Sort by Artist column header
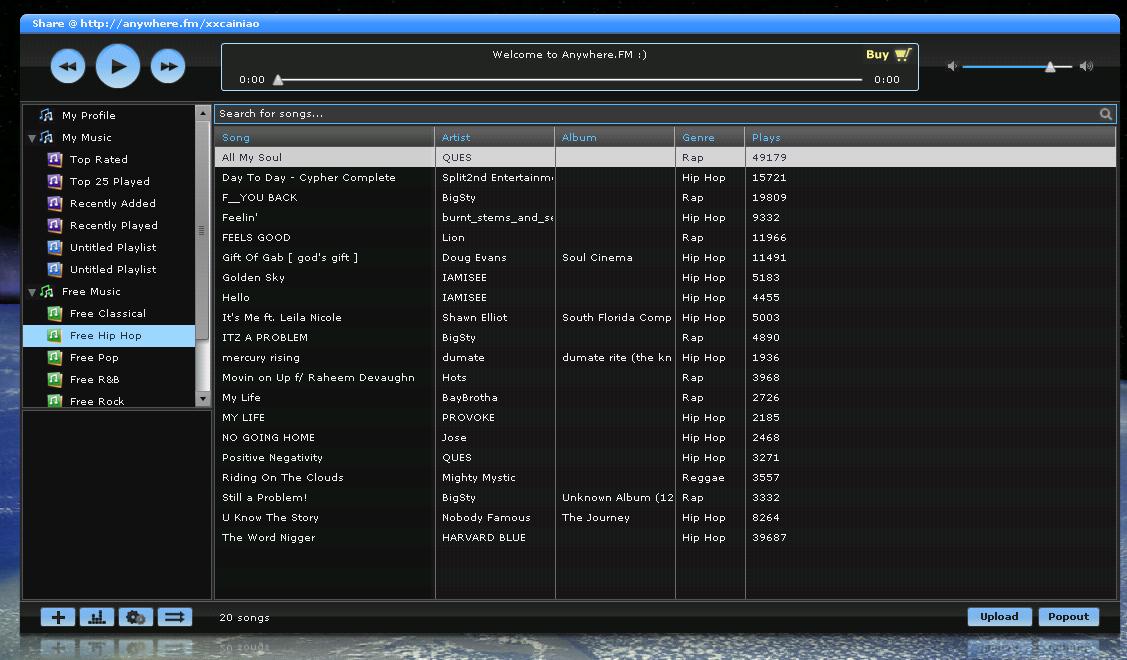 coord(494,137)
